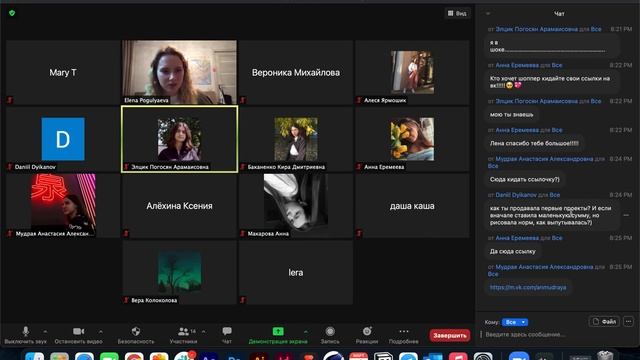Image resolution: width=640 pixels, height=360 pixels.
Task: Expand participants options chevron
Action: tap(204, 331)
